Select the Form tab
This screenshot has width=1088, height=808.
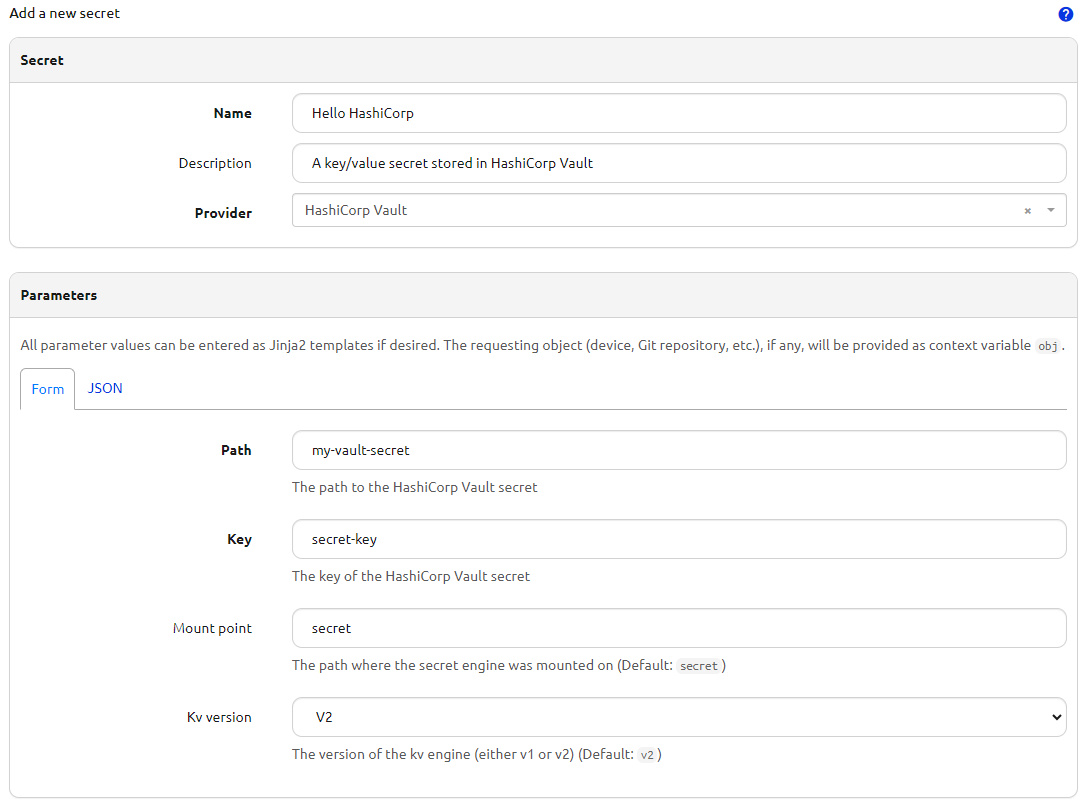pyautogui.click(x=47, y=389)
